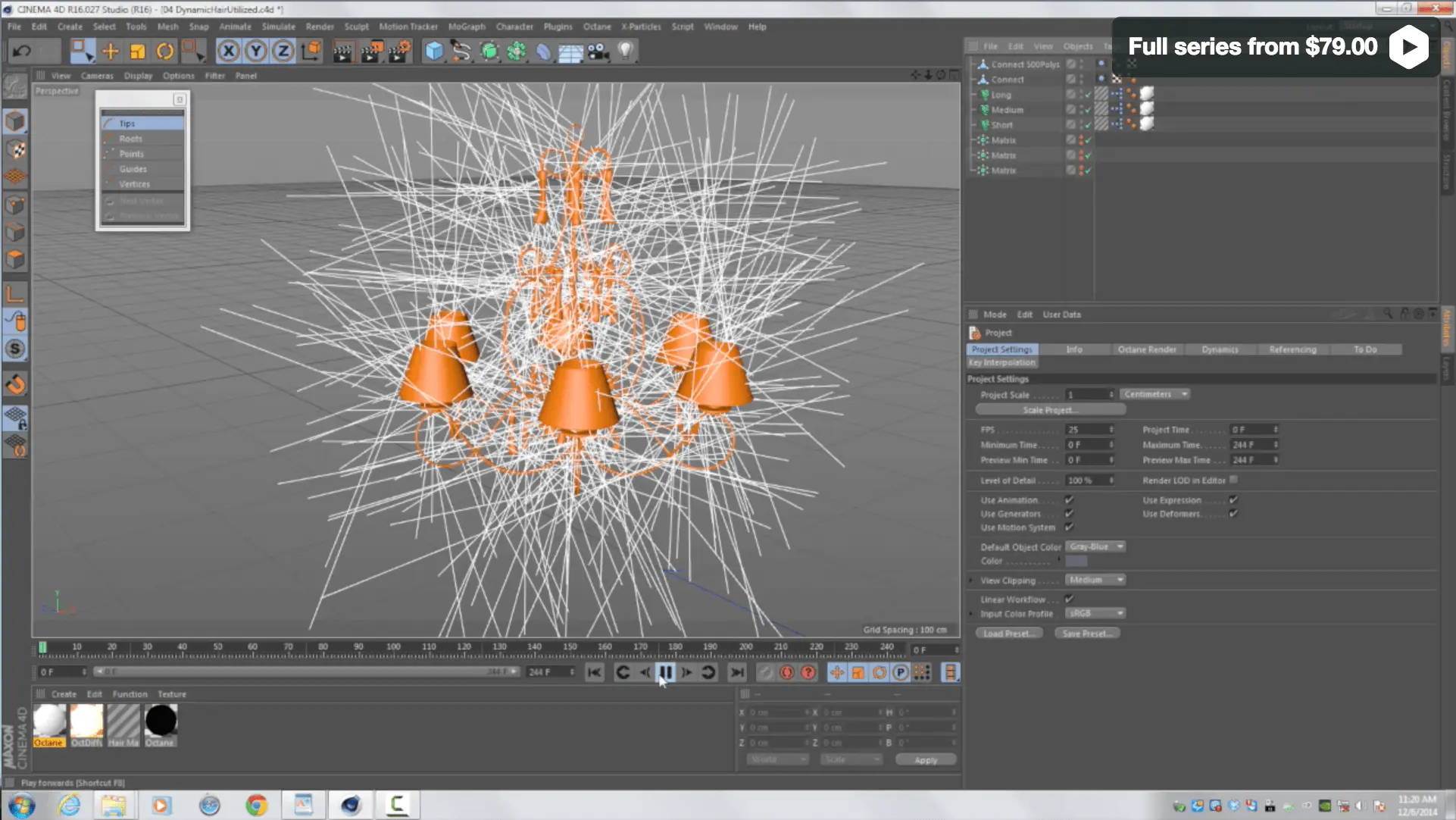Viewport: 1456px width, 820px height.
Task: Switch to Model mode cube icon
Action: click(15, 121)
